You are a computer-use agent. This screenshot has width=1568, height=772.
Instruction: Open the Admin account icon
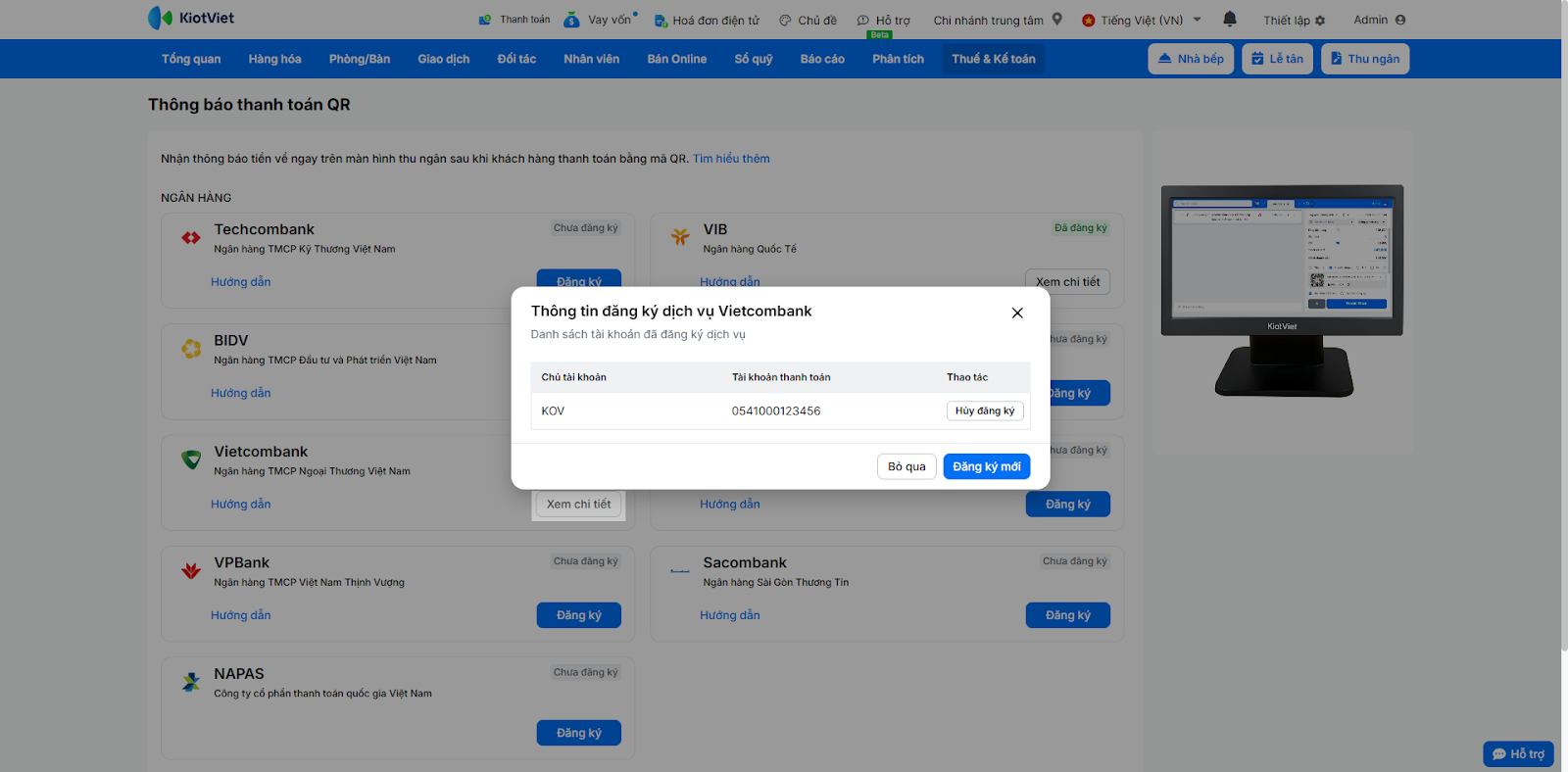click(x=1400, y=20)
